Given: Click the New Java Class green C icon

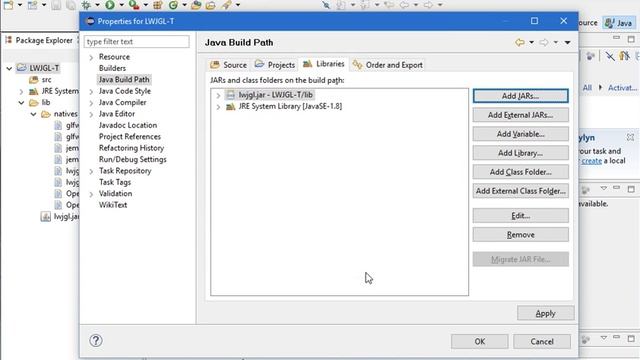Looking at the screenshot, I should click(x=173, y=5).
